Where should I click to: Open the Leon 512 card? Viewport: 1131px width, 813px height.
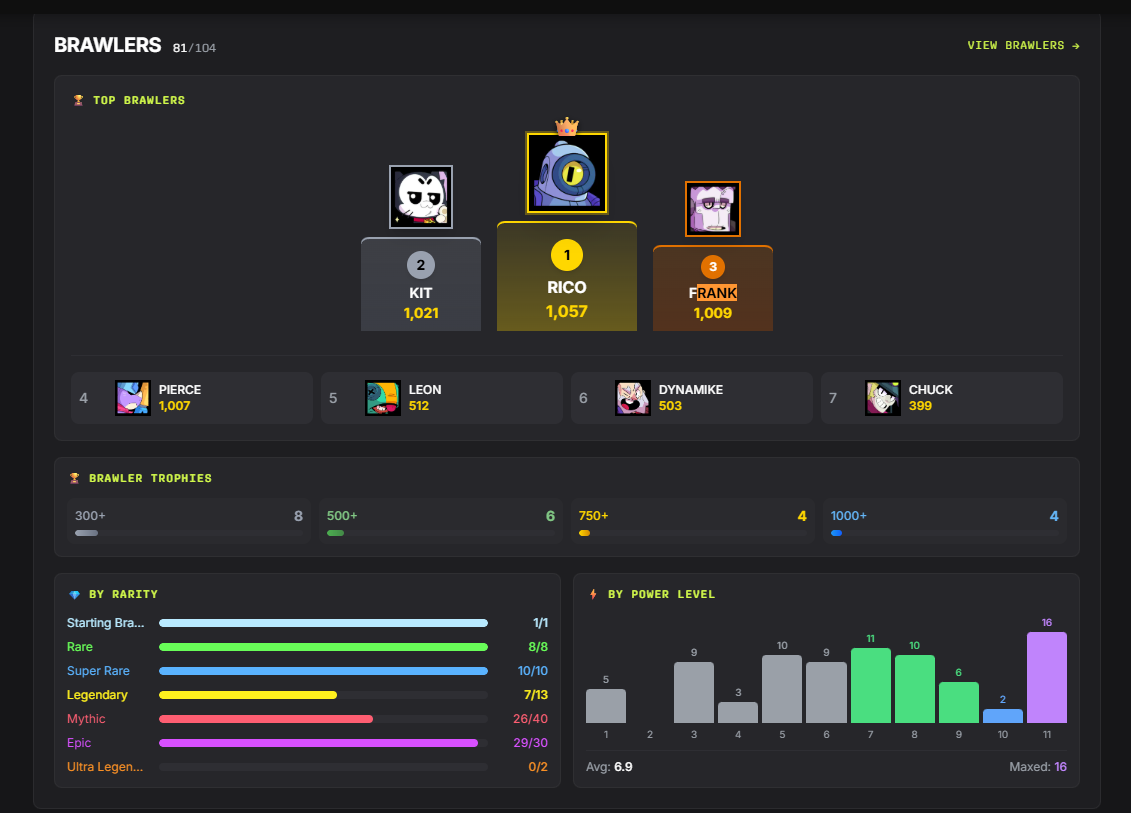[x=442, y=398]
